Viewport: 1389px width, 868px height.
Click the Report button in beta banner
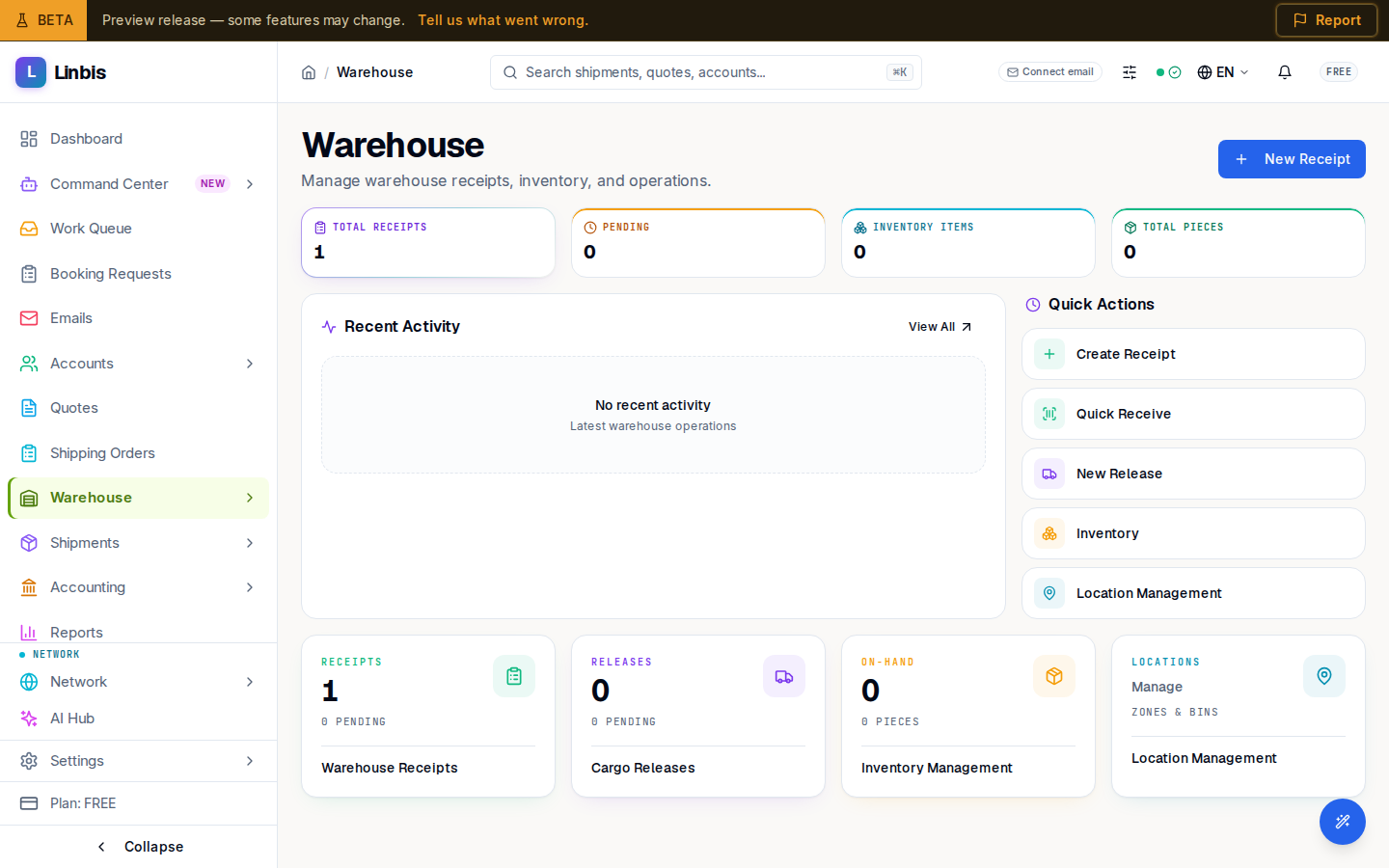(x=1326, y=20)
